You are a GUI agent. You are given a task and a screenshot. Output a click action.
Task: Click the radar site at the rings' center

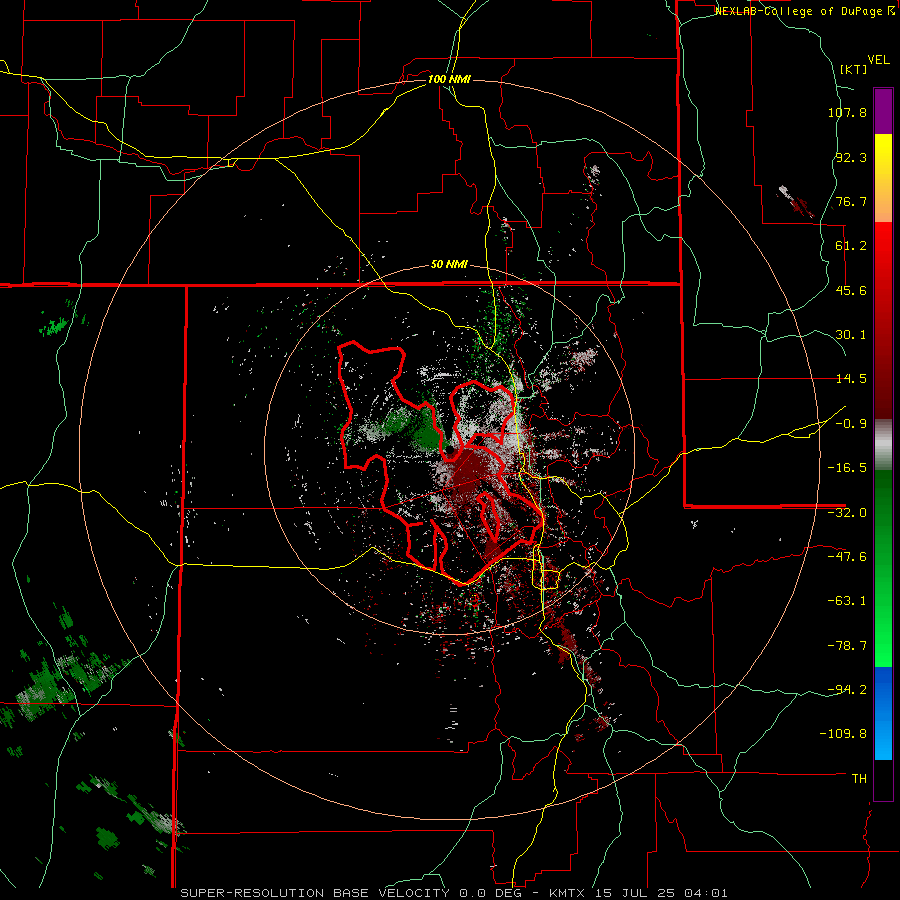point(449,451)
